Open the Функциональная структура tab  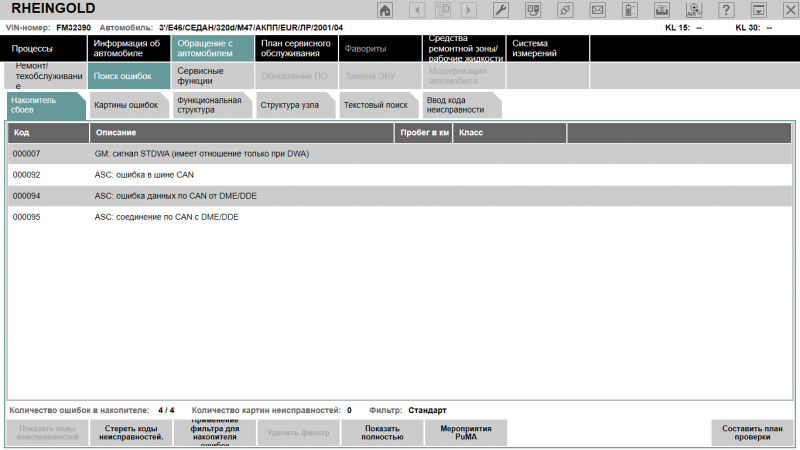(x=212, y=105)
